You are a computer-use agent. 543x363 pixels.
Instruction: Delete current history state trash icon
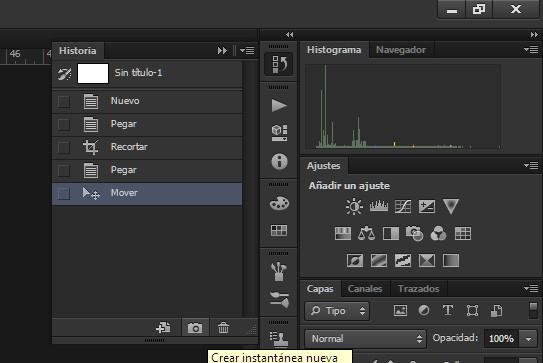tap(223, 328)
